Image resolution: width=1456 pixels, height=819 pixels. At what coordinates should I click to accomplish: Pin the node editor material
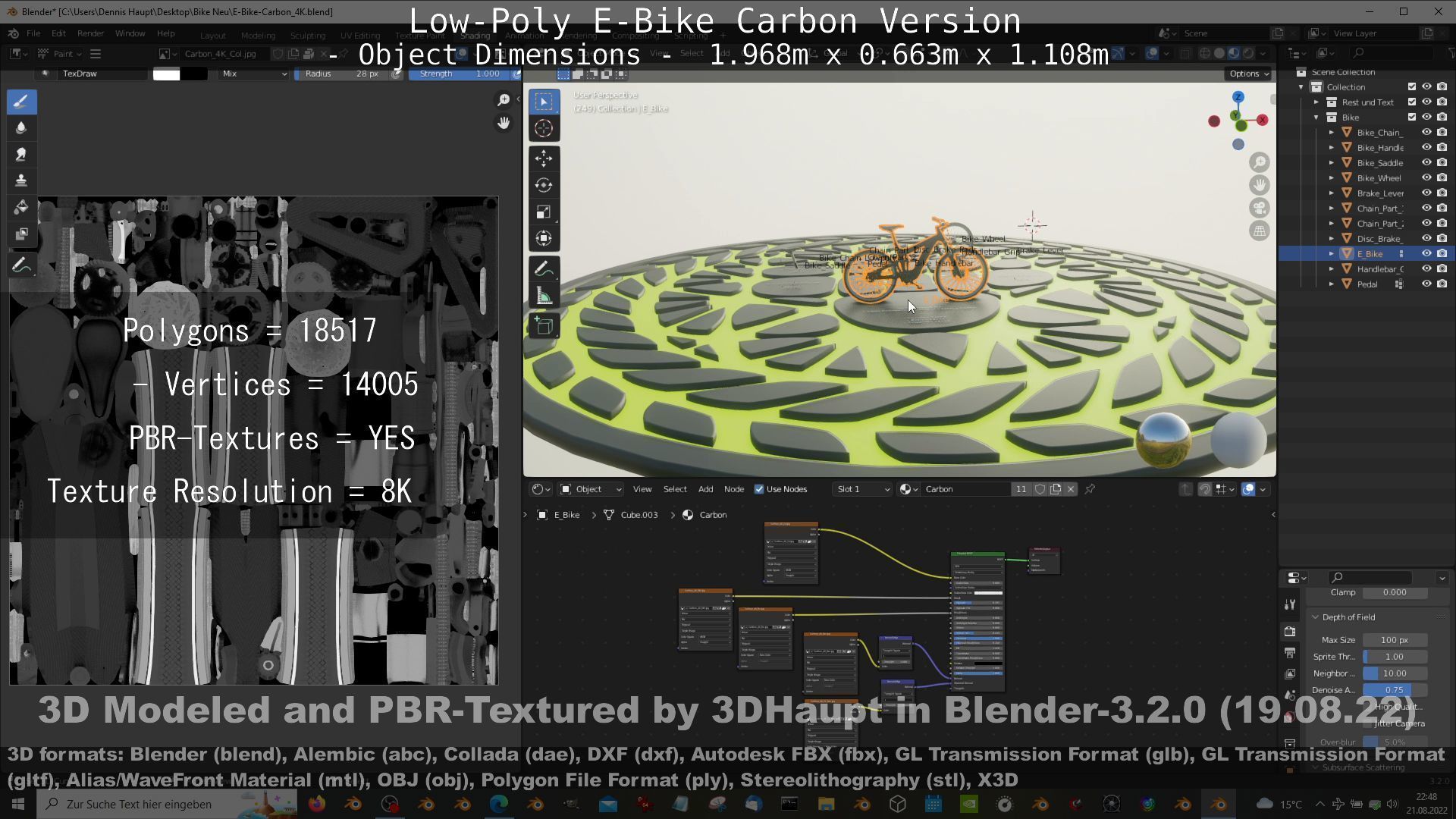click(1090, 489)
